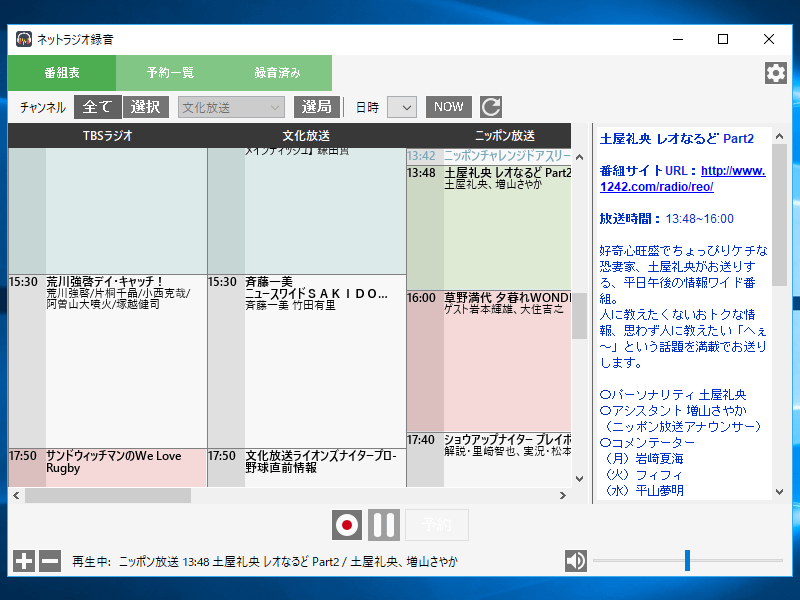Open settings with the gear icon

[775, 73]
